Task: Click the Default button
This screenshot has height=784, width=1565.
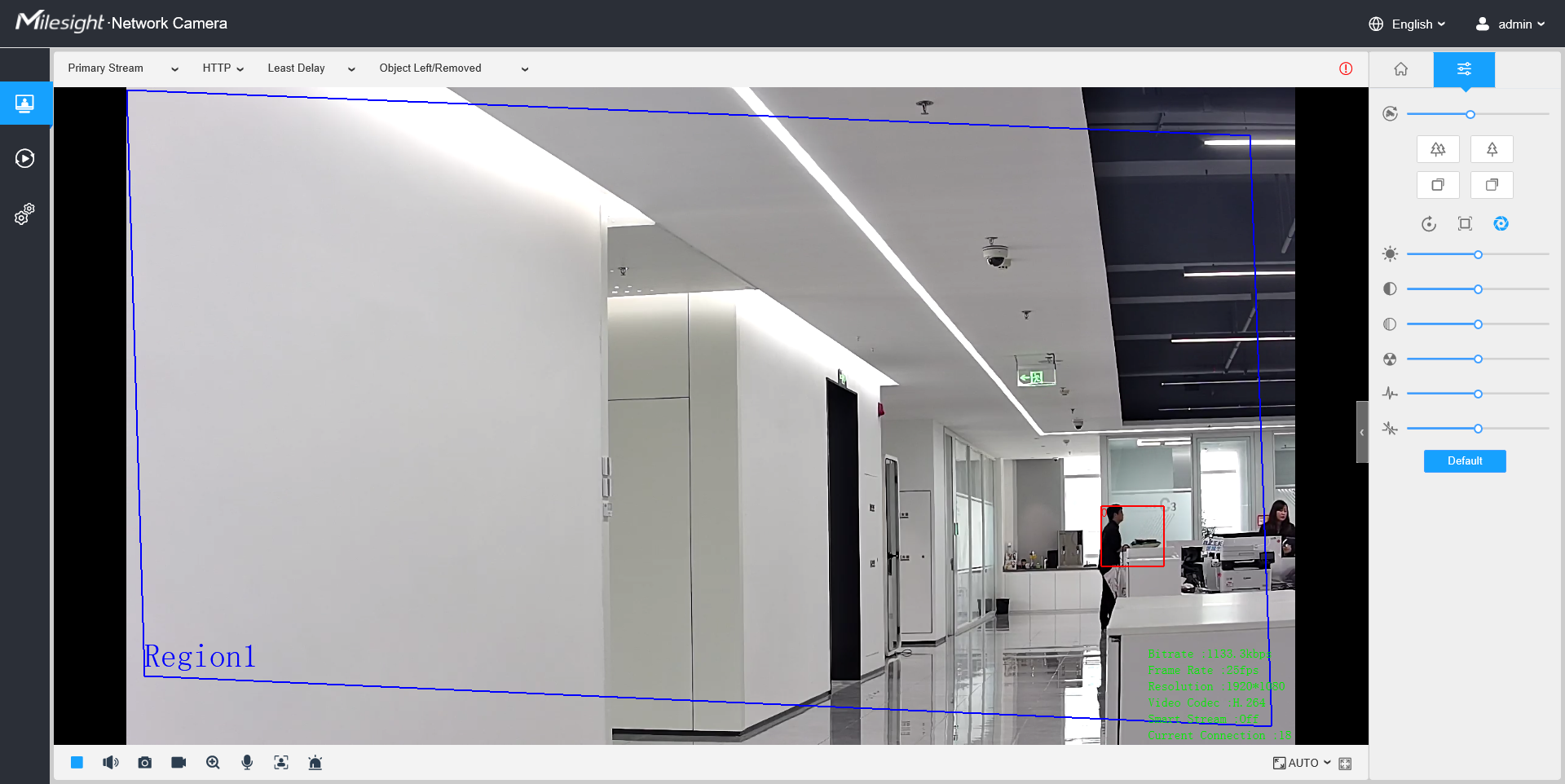Action: click(x=1465, y=461)
